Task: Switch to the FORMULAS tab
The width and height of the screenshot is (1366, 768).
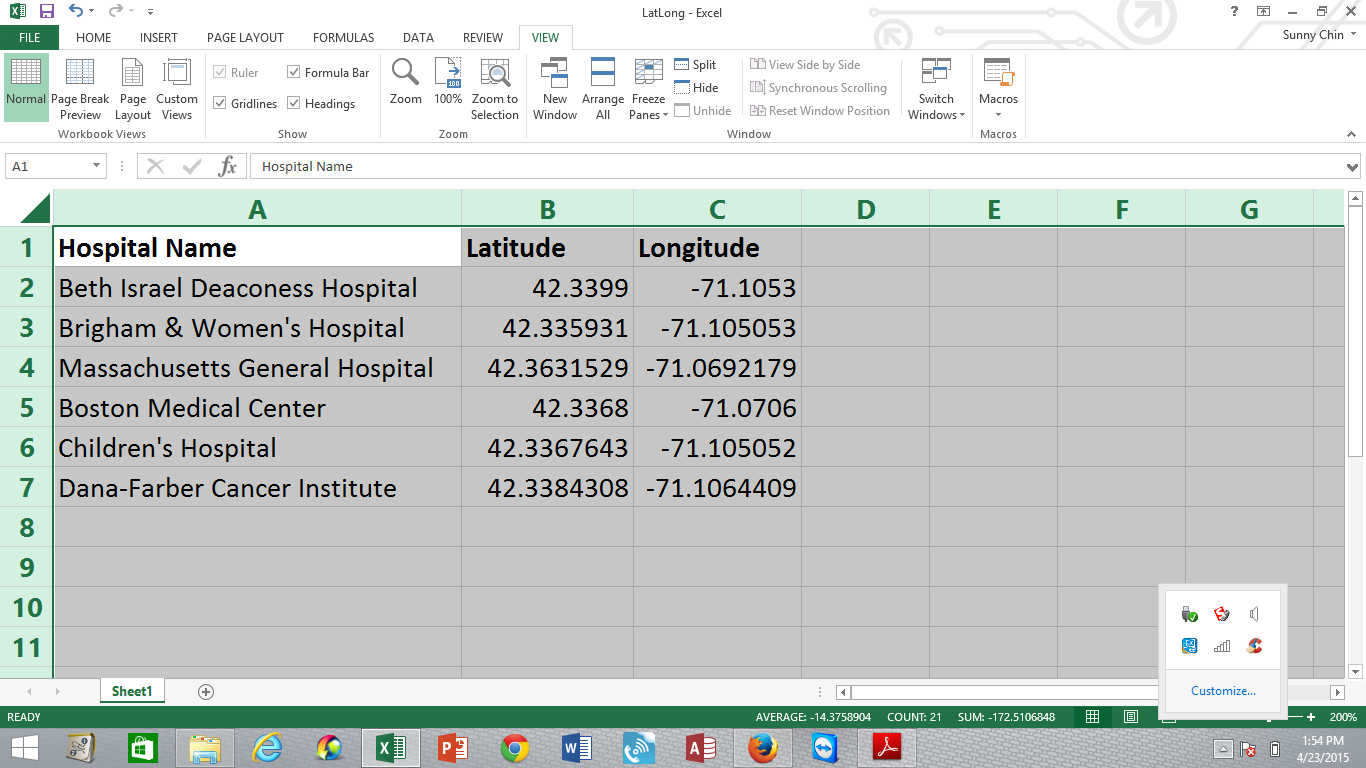Action: 343,38
